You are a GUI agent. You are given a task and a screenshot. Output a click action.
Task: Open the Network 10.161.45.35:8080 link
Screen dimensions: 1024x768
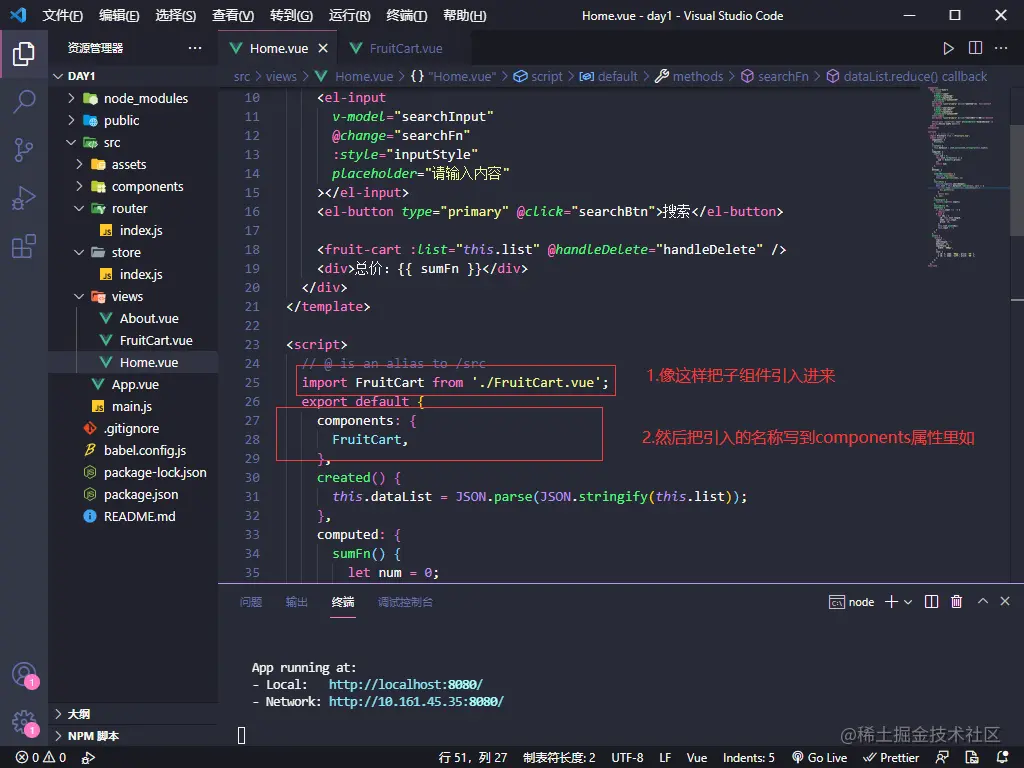pos(416,701)
